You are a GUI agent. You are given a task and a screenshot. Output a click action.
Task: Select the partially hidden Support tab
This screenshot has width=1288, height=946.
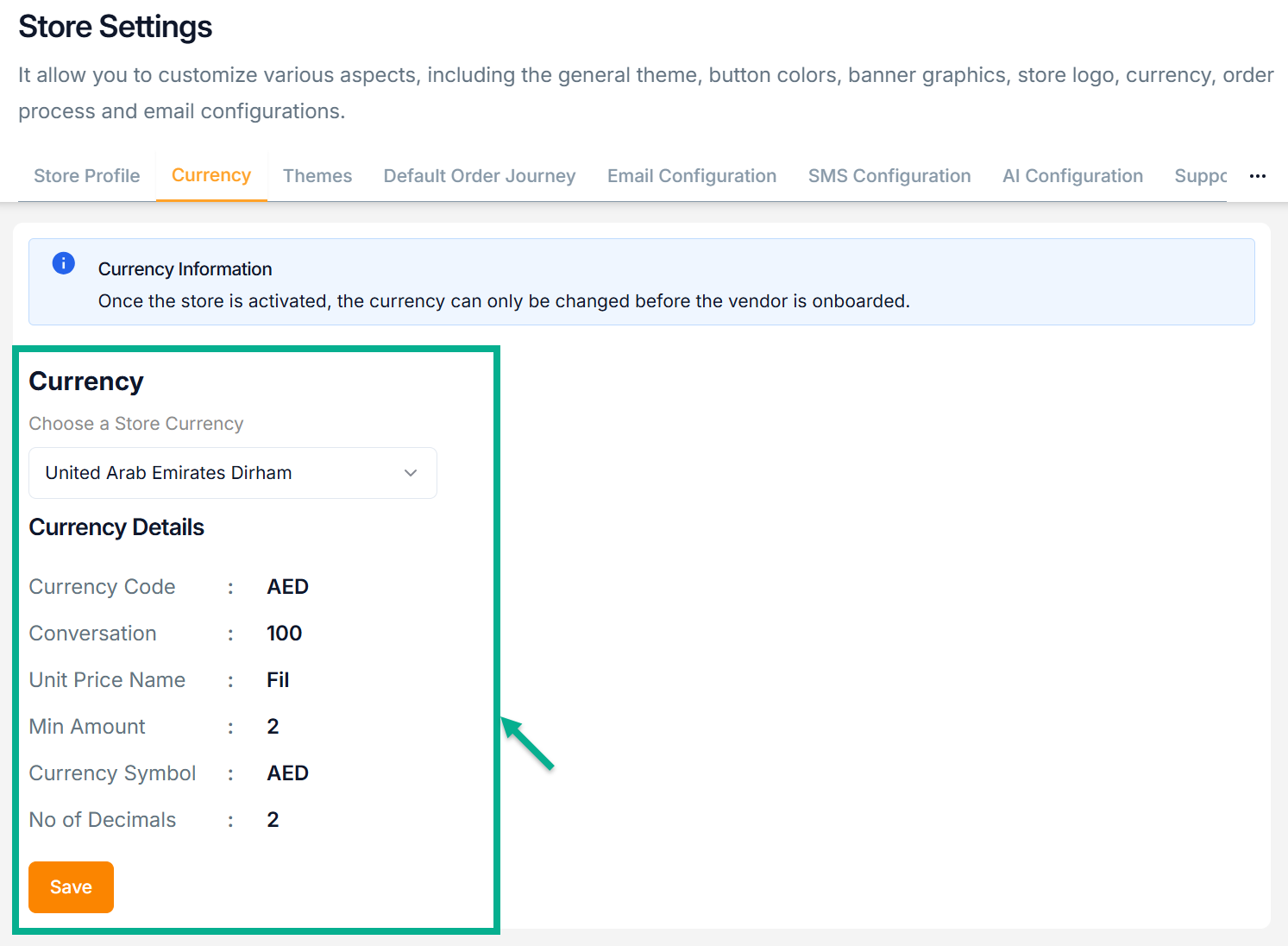(x=1200, y=176)
